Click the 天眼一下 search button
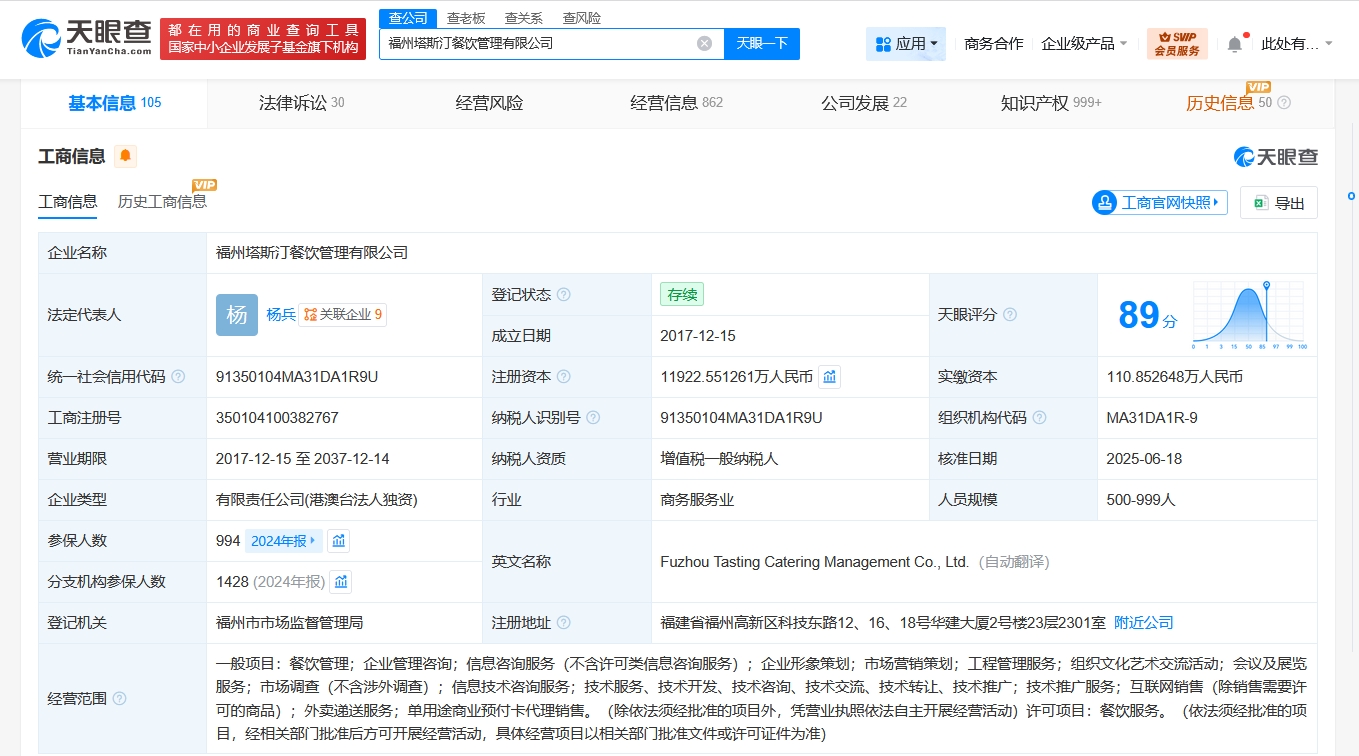This screenshot has width=1359, height=756. click(x=762, y=44)
